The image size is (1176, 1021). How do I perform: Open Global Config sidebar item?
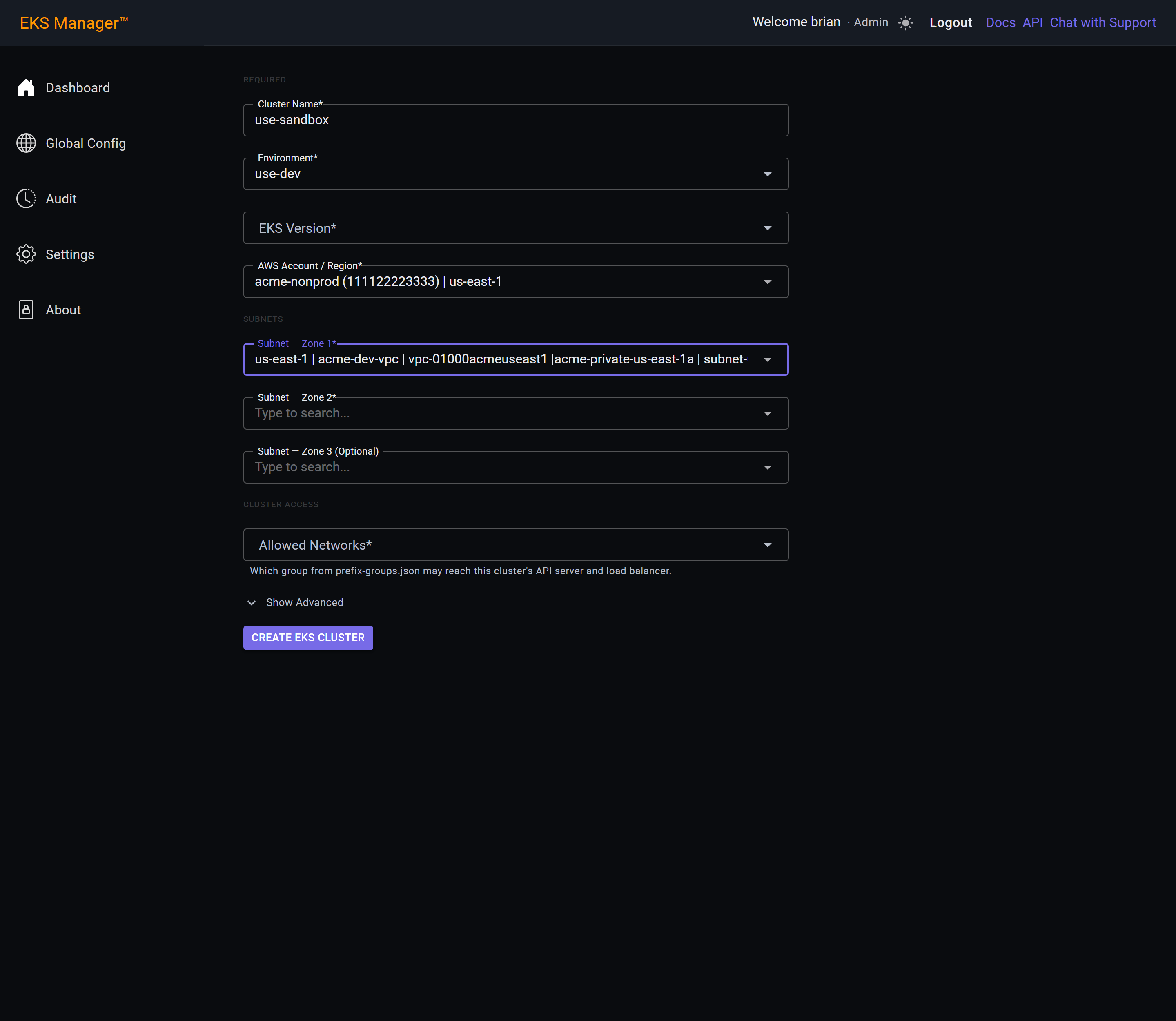(86, 143)
